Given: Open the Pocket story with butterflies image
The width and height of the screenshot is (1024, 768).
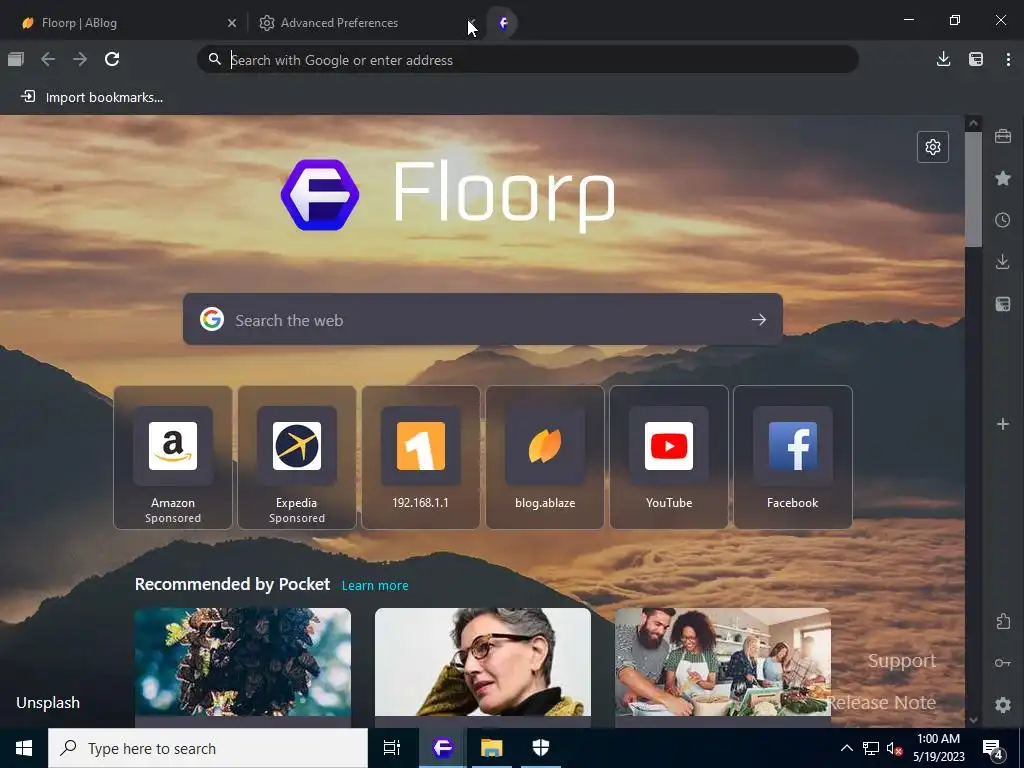Looking at the screenshot, I should [x=242, y=666].
